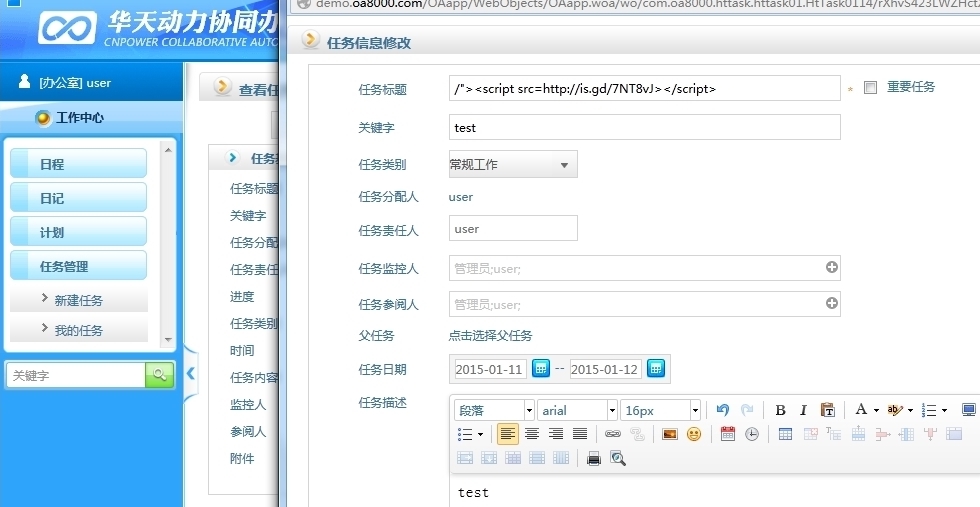Screen dimensions: 980x507
Task: Open calendar picker for start date 2015-01-11
Action: pyautogui.click(x=541, y=368)
